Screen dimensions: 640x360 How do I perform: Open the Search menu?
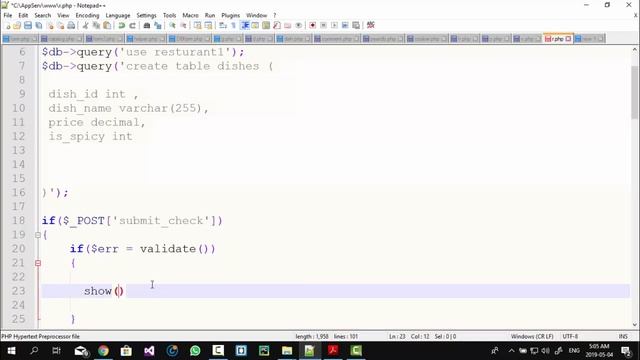43,16
